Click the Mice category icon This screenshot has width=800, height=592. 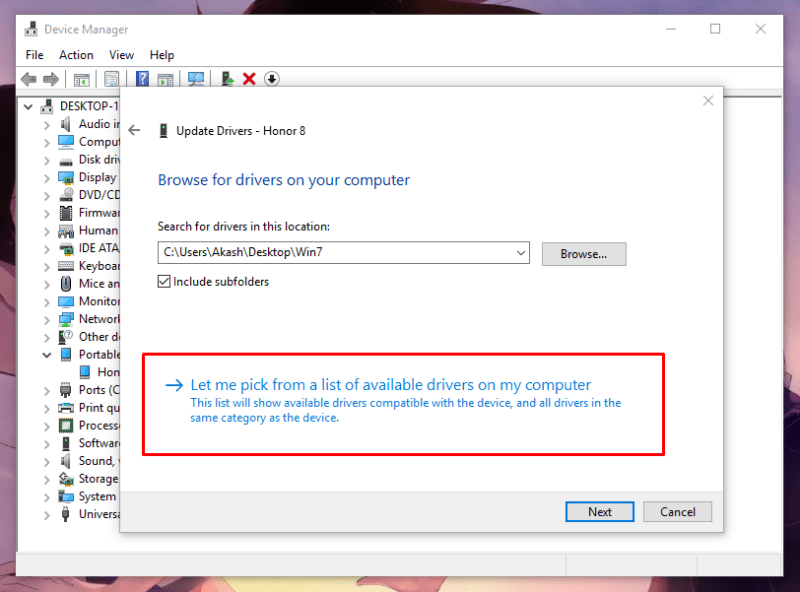(x=66, y=284)
